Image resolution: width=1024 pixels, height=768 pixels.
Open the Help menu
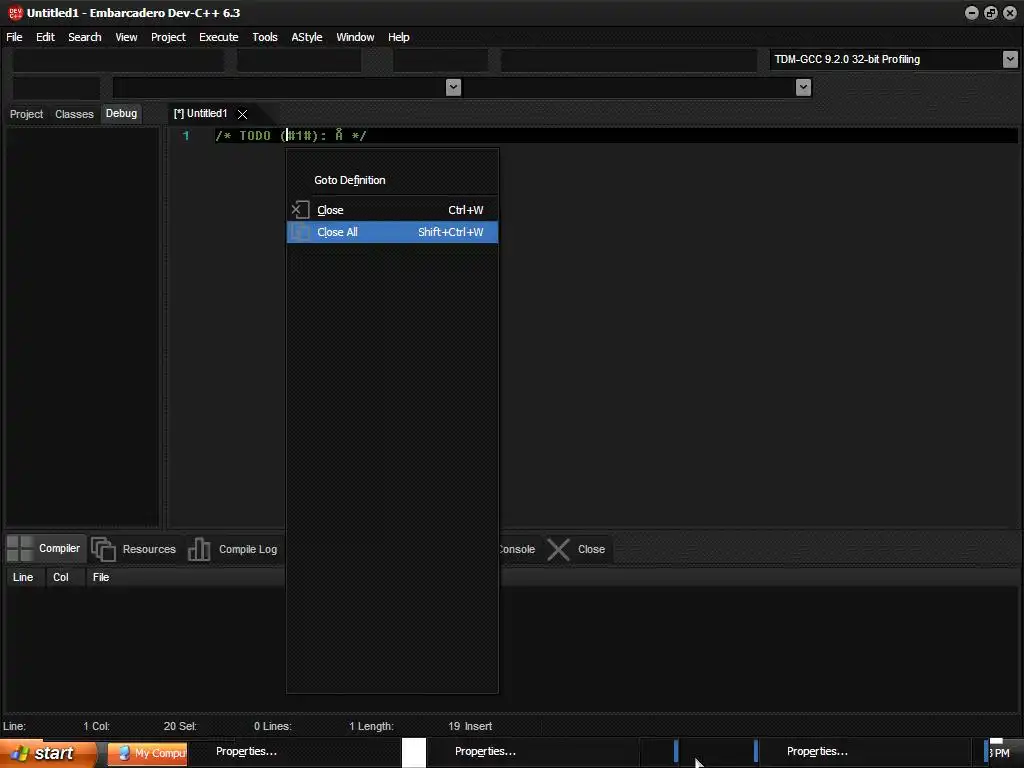pos(398,37)
